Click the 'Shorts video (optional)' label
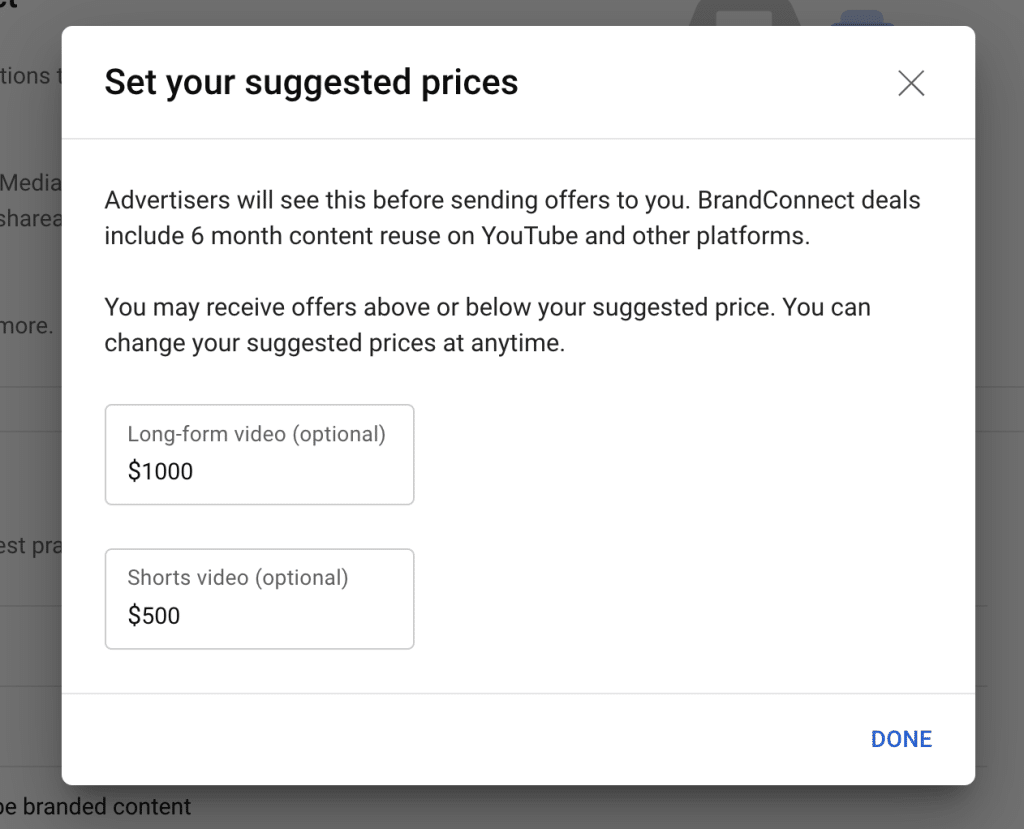Viewport: 1024px width, 829px height. 238,578
